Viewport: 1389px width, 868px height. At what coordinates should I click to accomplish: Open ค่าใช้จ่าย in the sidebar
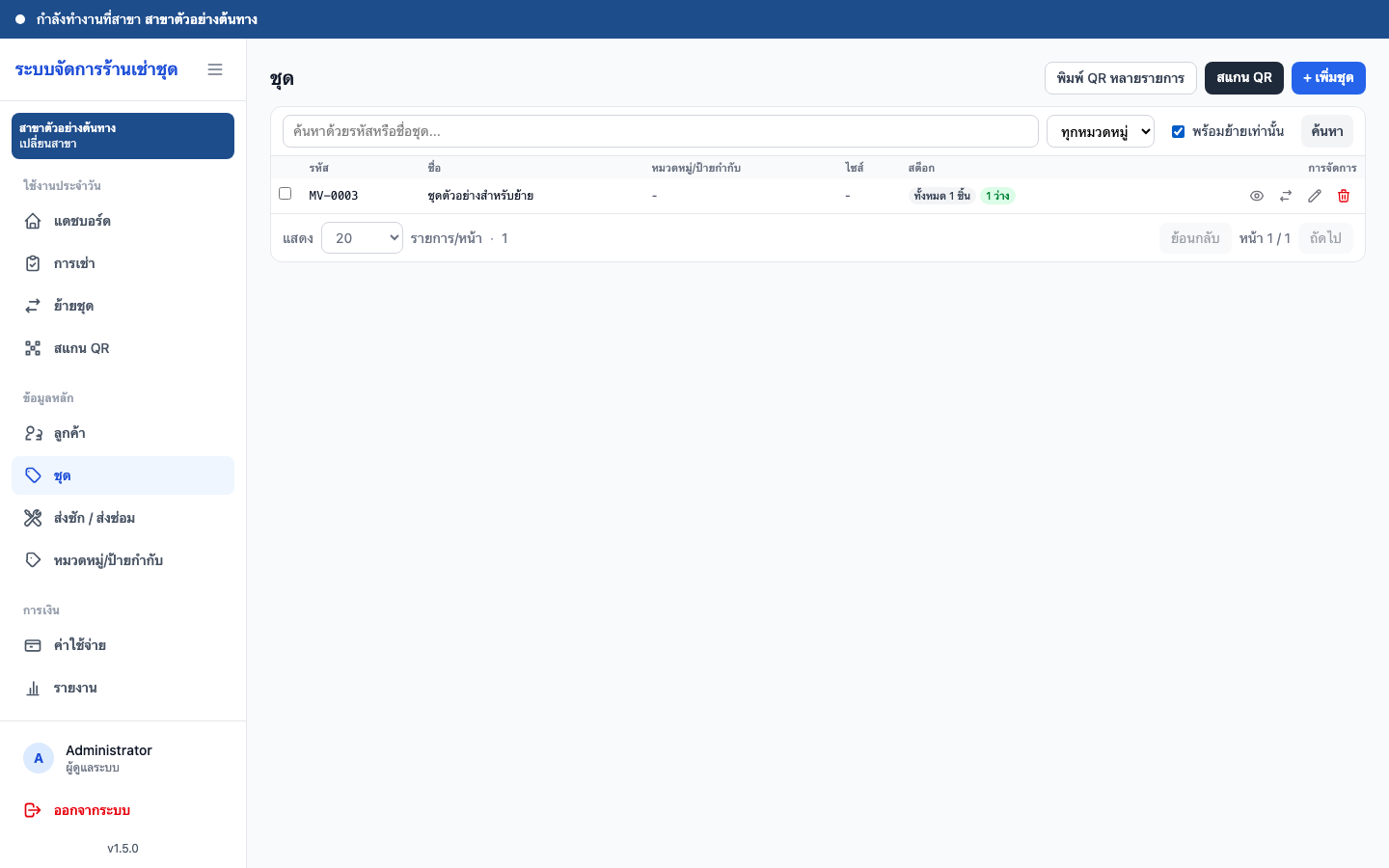point(123,645)
